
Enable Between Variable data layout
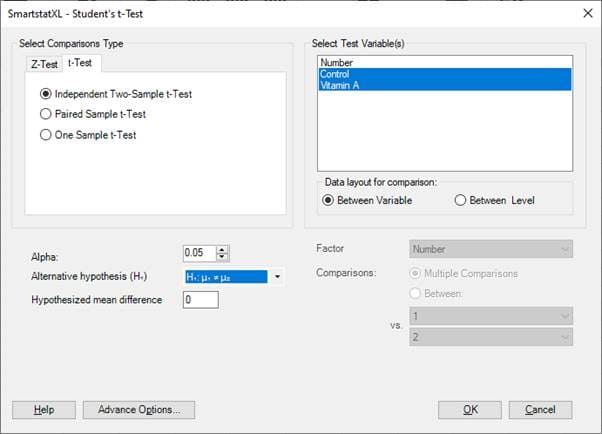click(x=328, y=200)
